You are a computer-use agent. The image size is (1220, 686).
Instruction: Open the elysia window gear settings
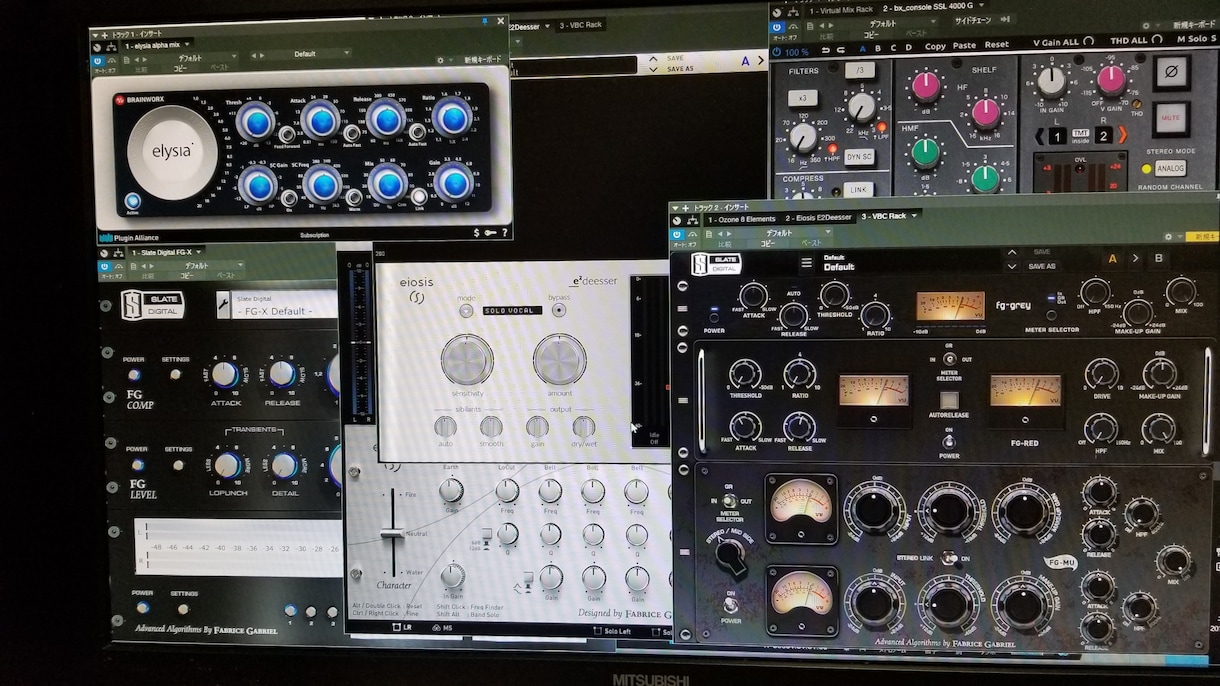click(440, 59)
